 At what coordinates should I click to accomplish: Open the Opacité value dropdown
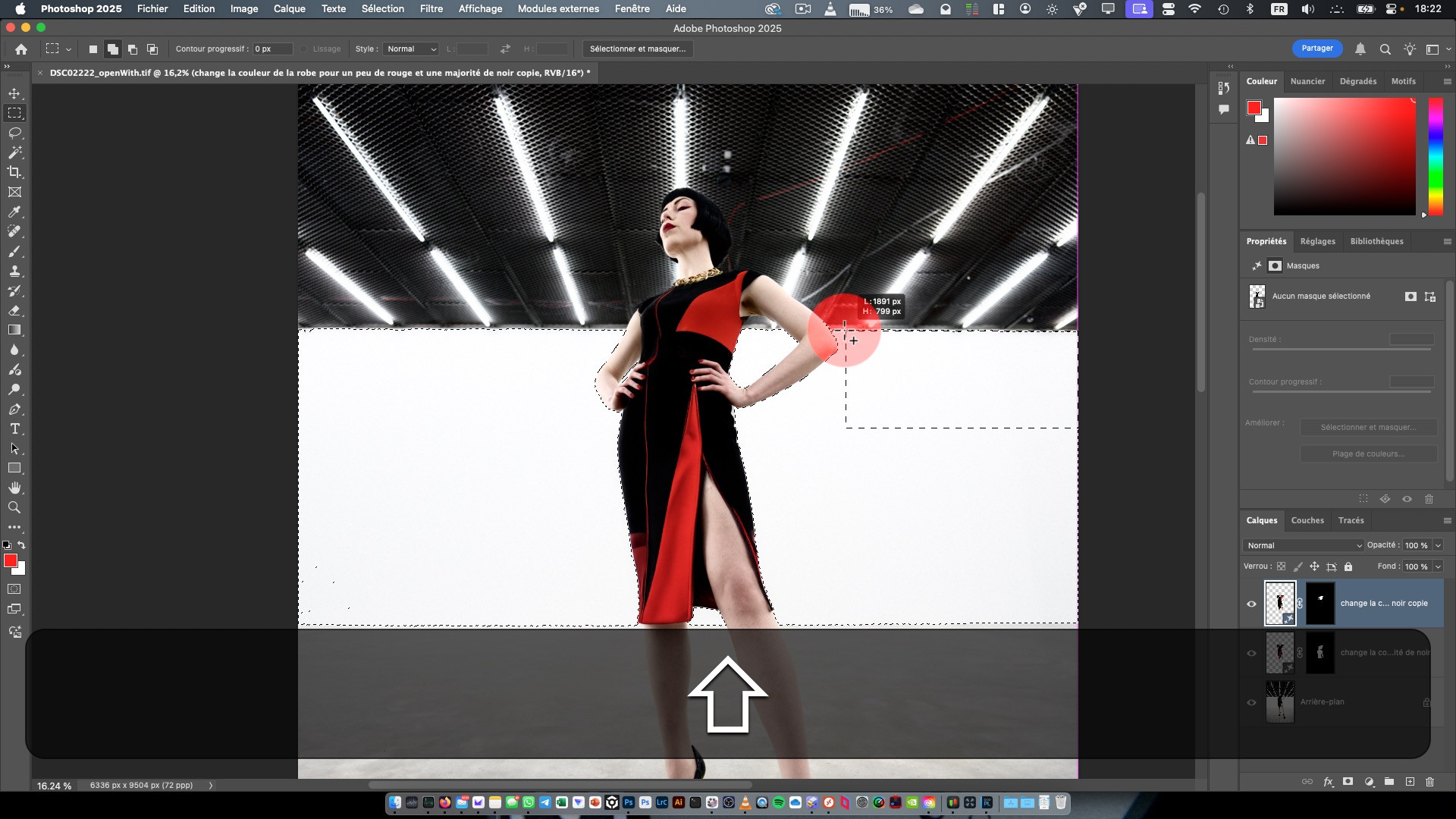(x=1438, y=545)
